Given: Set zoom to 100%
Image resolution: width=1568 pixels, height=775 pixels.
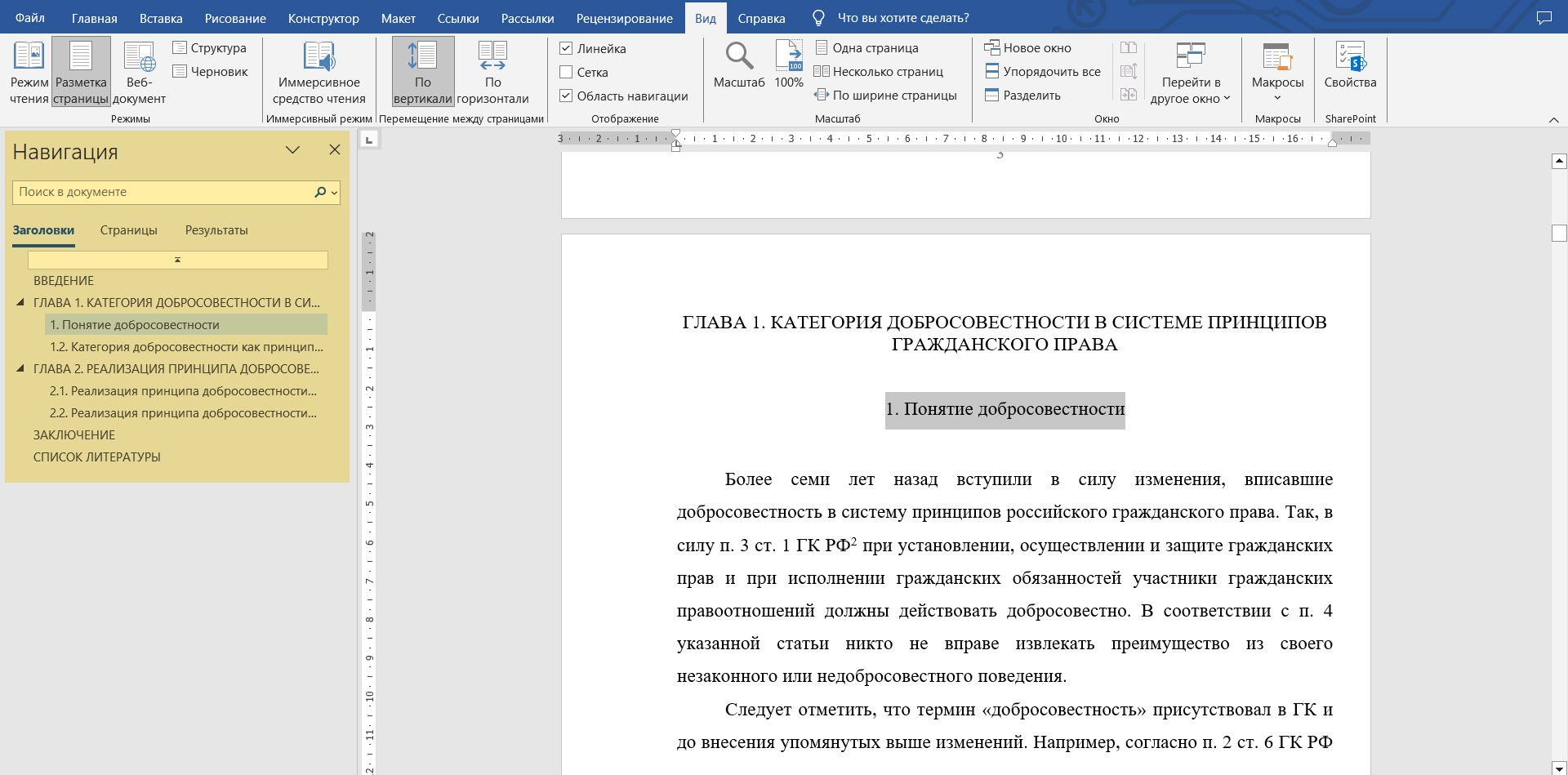Looking at the screenshot, I should pos(789,65).
